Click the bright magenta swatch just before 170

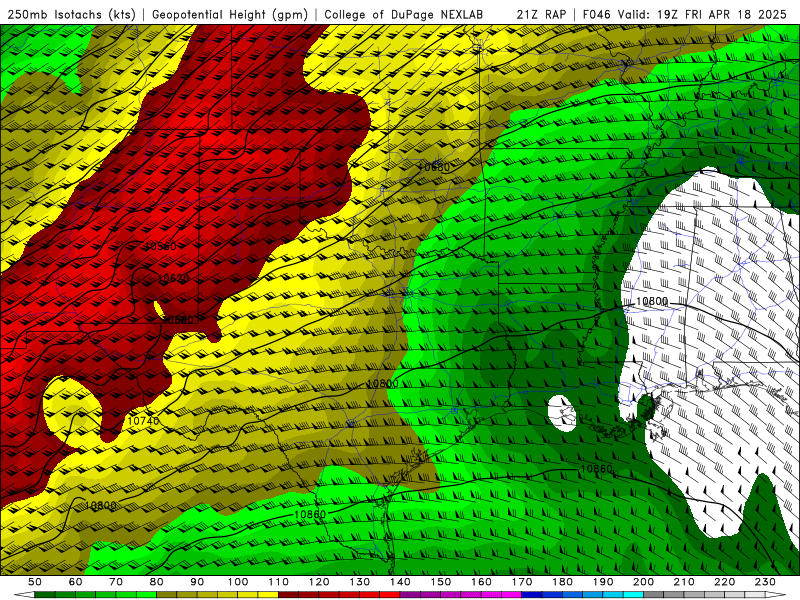tap(512, 594)
